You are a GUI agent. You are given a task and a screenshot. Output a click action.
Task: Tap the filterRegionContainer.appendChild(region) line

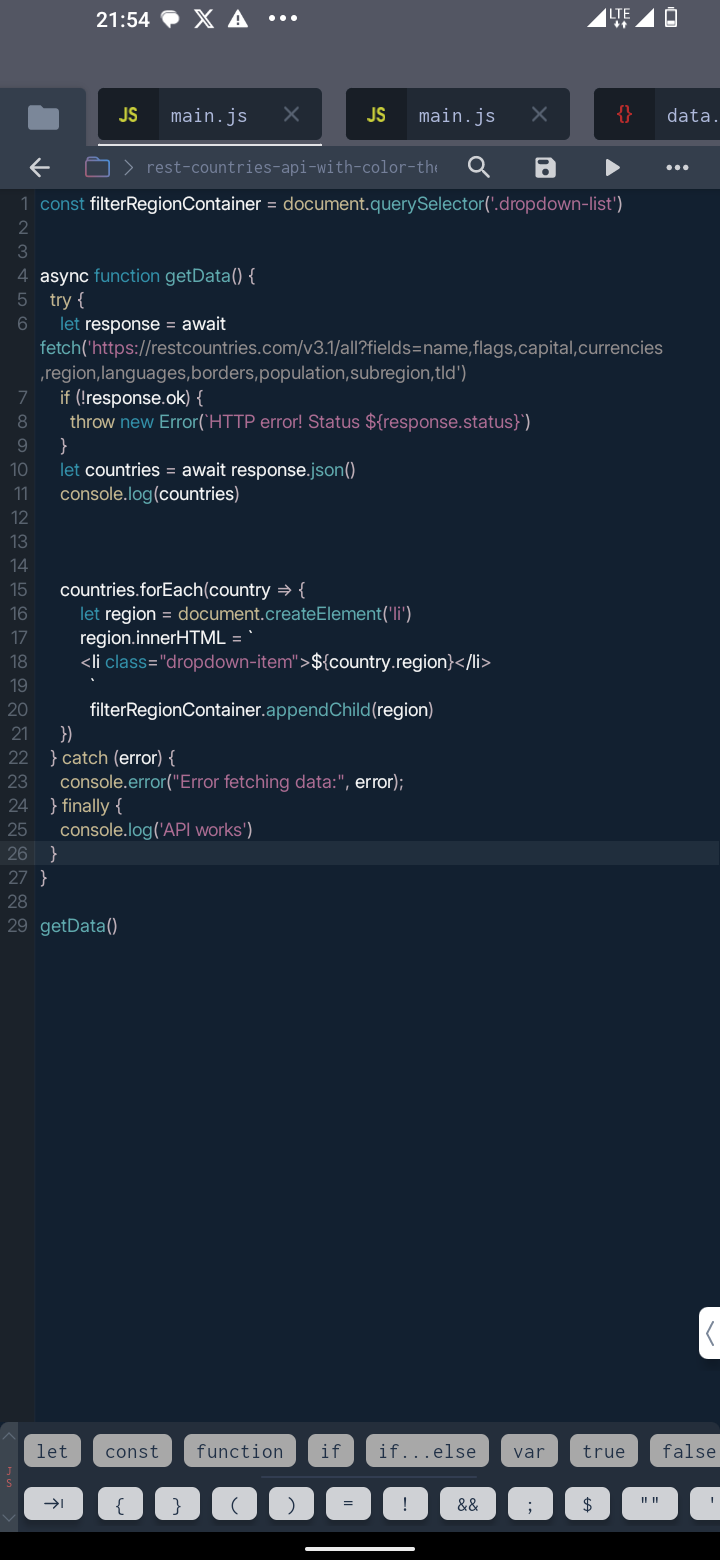tap(262, 710)
